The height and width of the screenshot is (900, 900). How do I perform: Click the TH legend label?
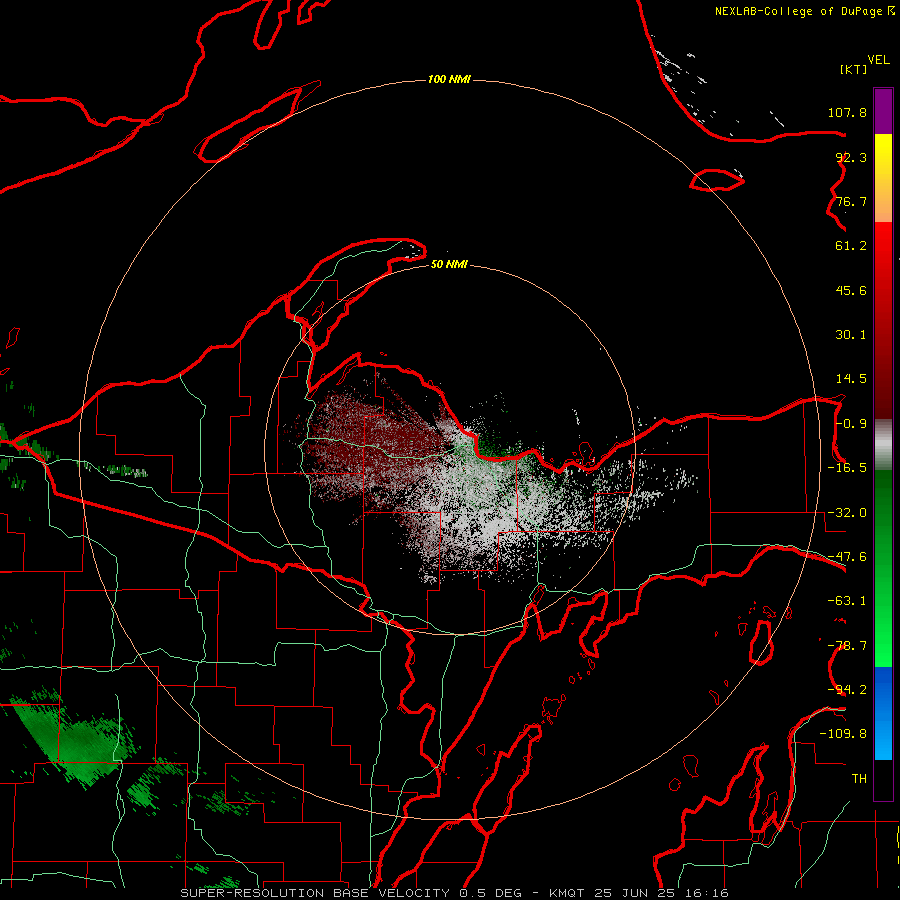[x=859, y=779]
